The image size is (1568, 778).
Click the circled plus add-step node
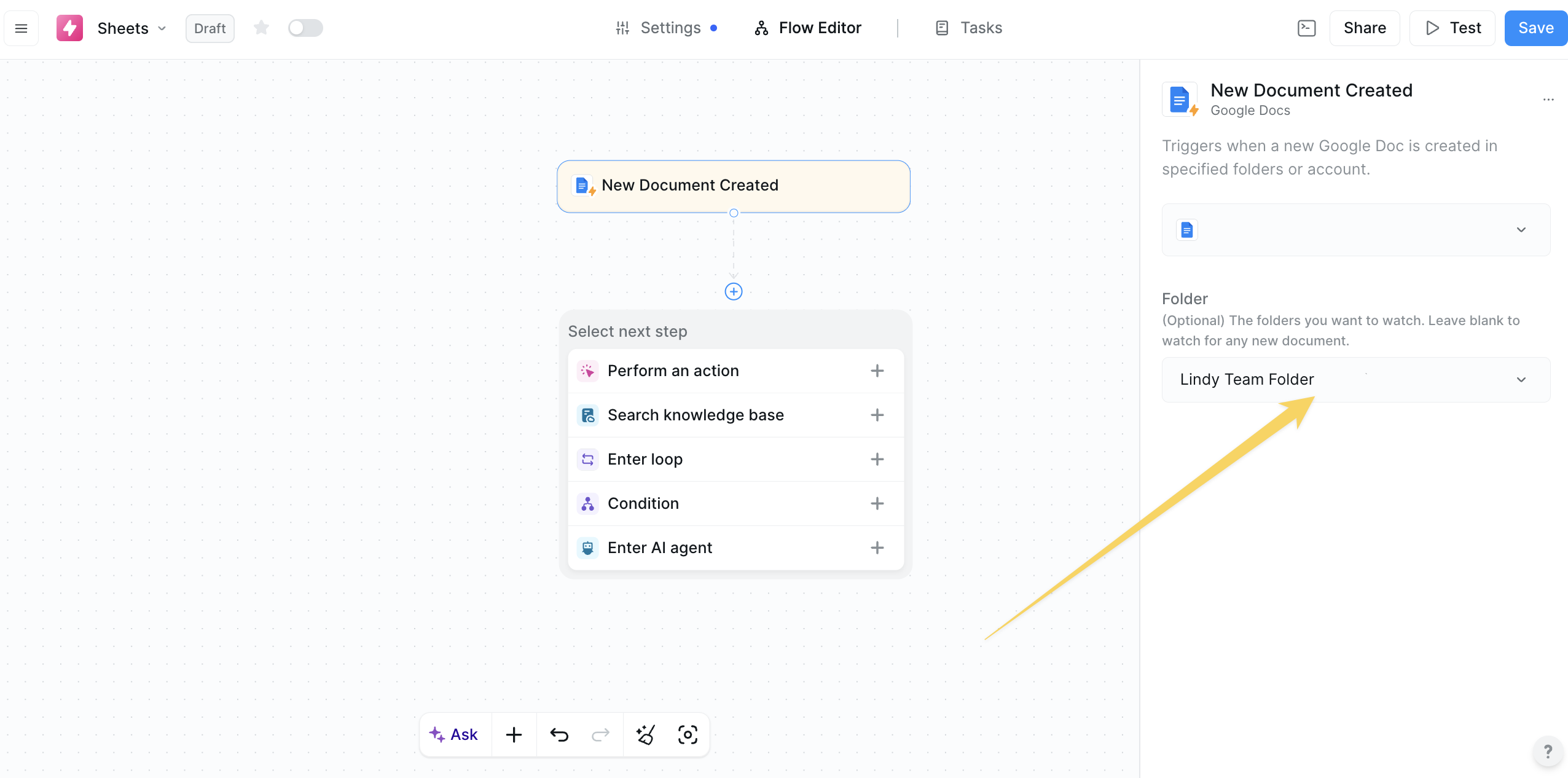(734, 291)
